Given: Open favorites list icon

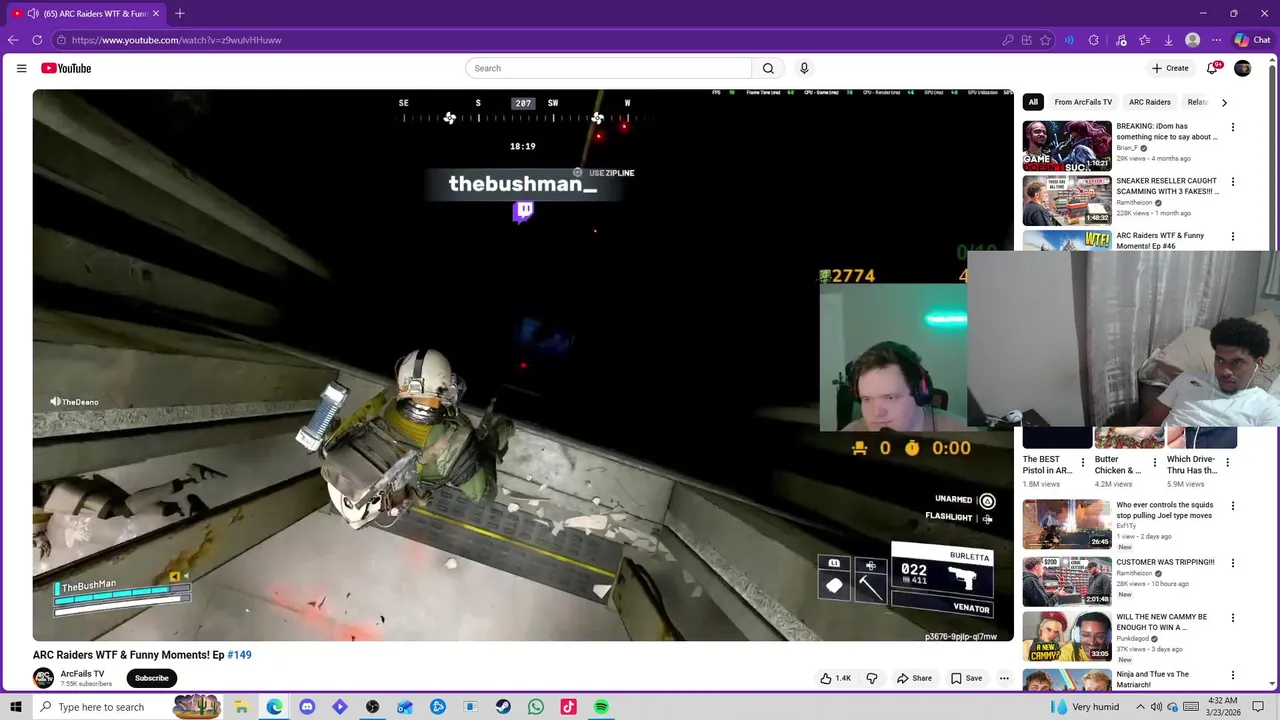Looking at the screenshot, I should pos(1144,40).
